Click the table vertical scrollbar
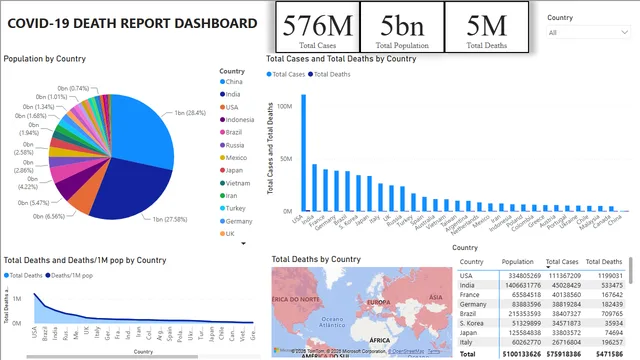This screenshot has width=640, height=360. pyautogui.click(x=631, y=270)
